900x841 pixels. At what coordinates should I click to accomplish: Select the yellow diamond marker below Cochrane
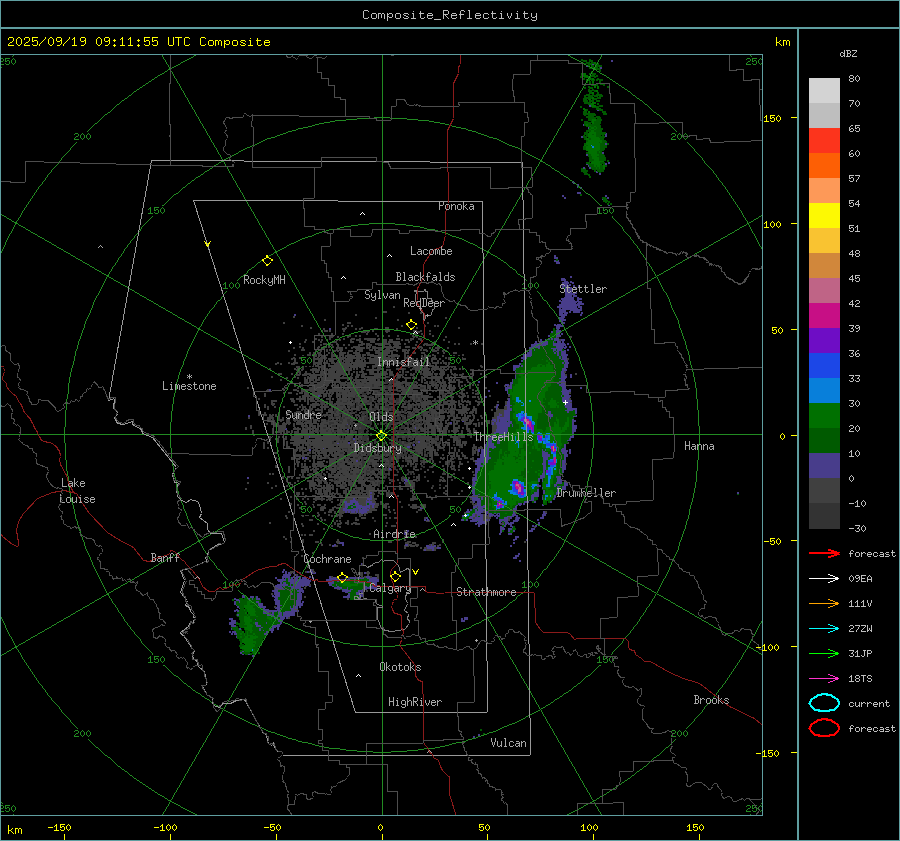[x=342, y=577]
